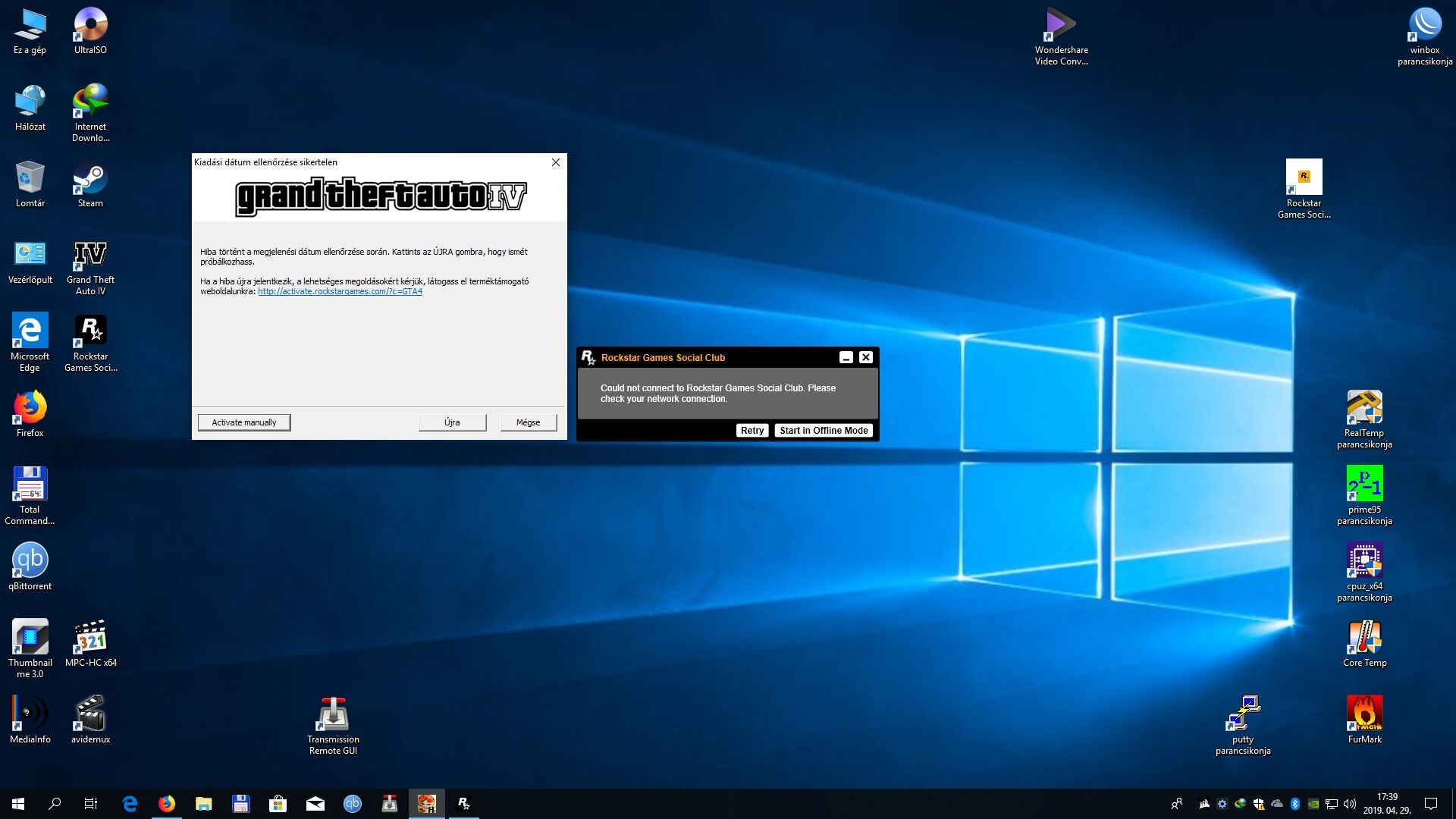
Task: Launch Grand Theft Auto IV desktop shortcut
Action: [x=90, y=266]
